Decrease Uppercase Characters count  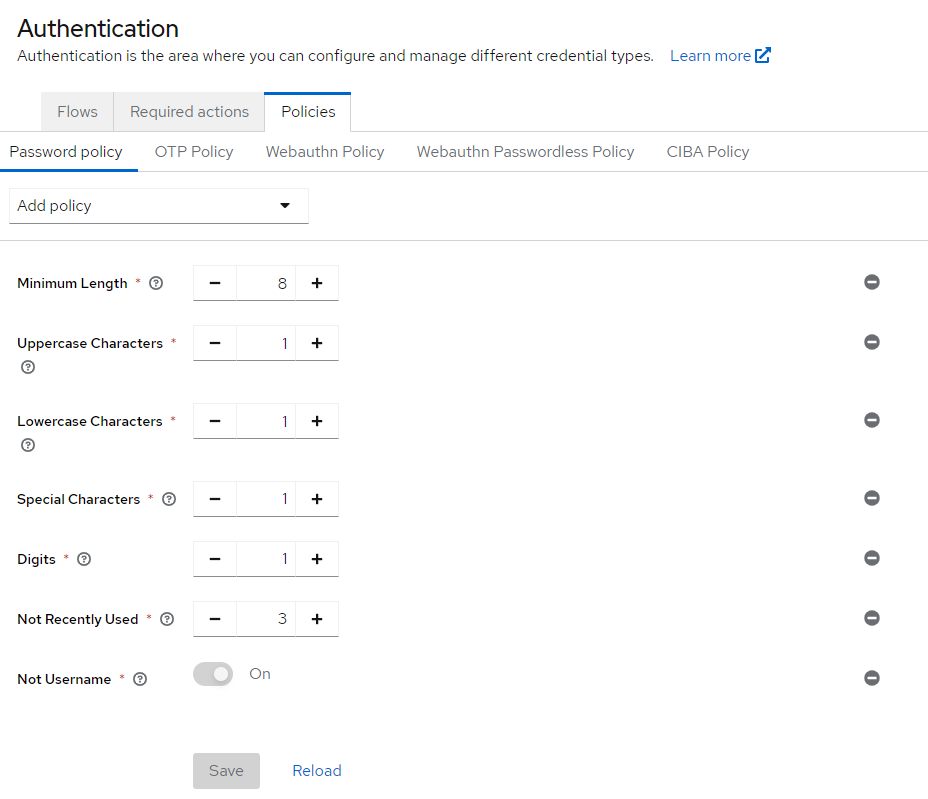pyautogui.click(x=215, y=343)
